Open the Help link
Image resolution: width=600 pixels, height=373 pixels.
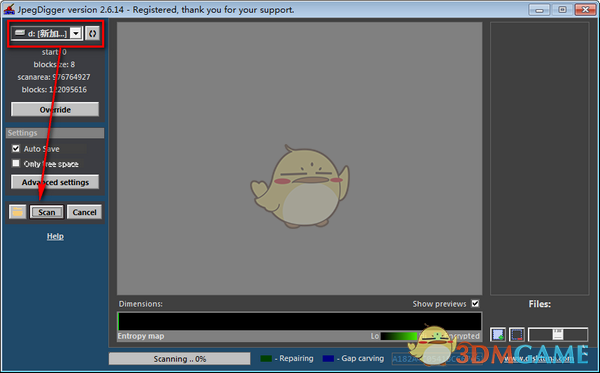coord(55,236)
